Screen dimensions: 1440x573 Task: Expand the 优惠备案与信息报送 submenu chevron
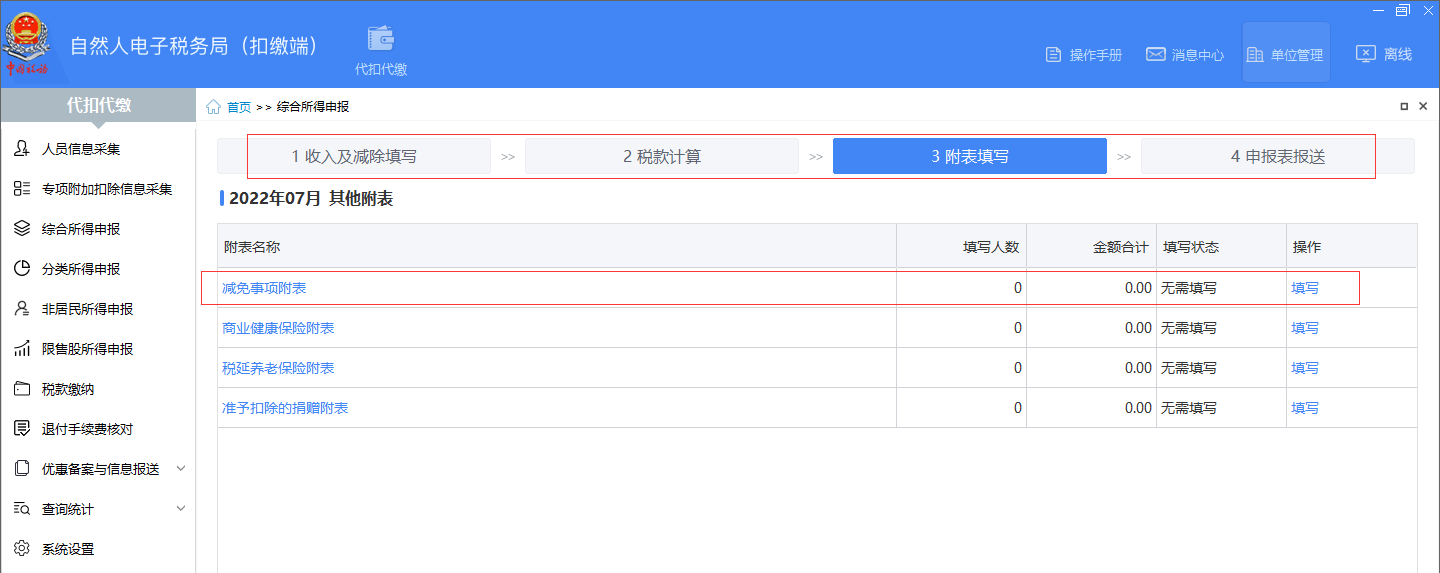181,468
